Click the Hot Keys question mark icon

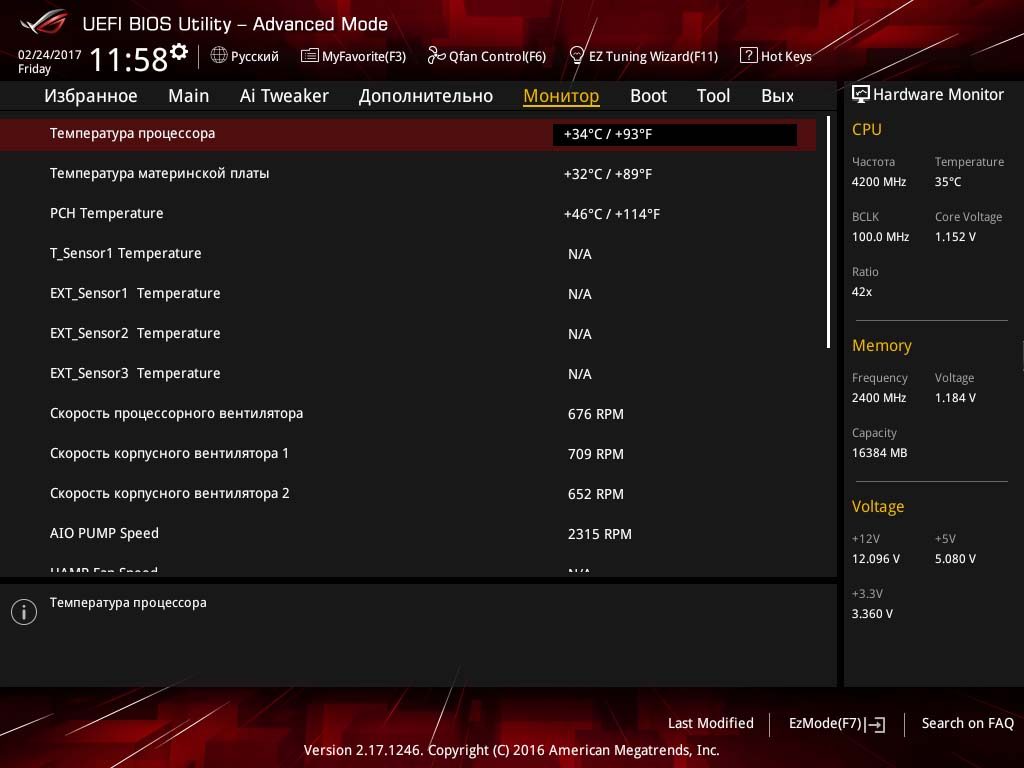point(748,56)
